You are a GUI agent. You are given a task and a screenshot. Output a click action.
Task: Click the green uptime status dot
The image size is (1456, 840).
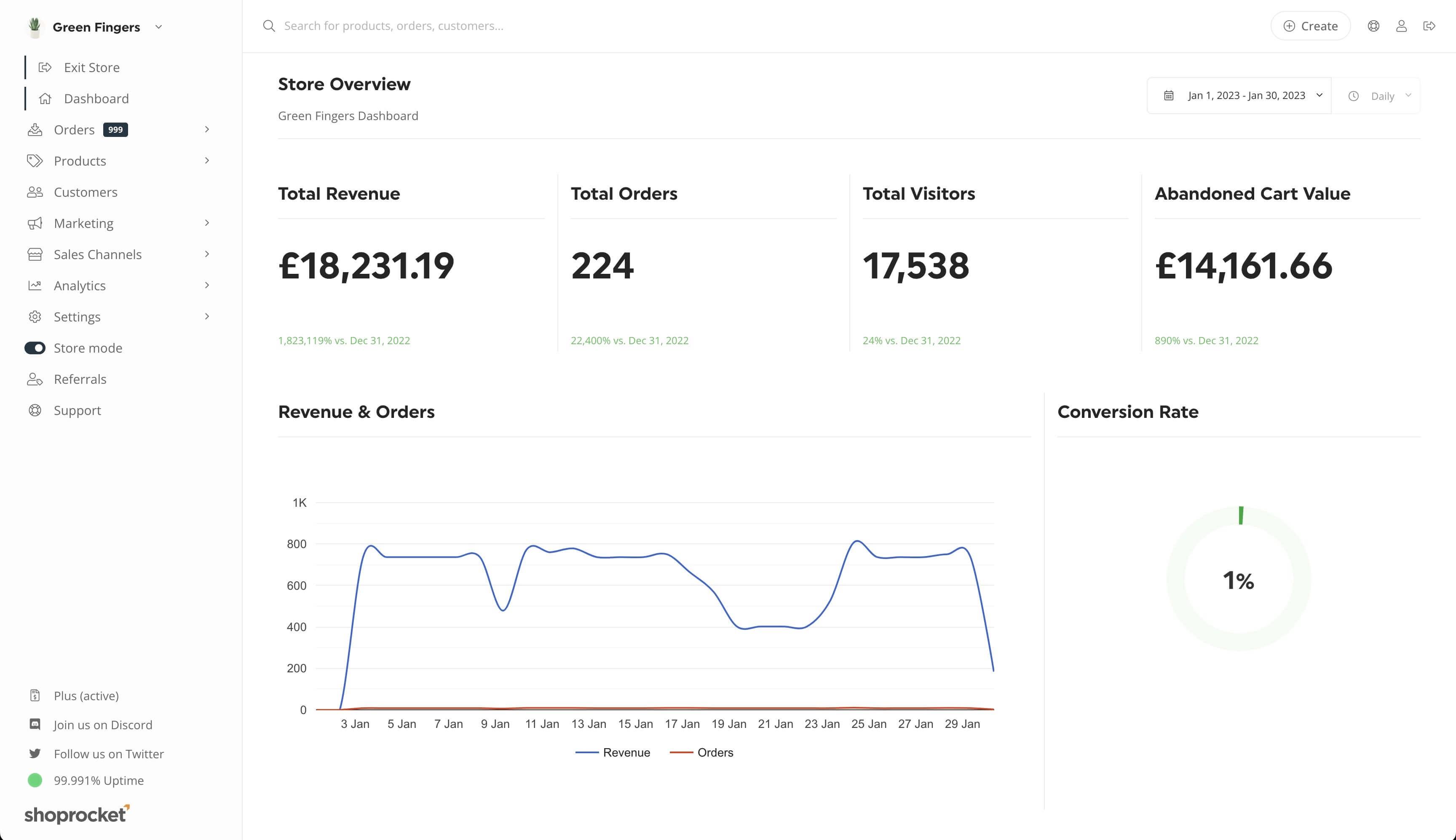point(35,780)
